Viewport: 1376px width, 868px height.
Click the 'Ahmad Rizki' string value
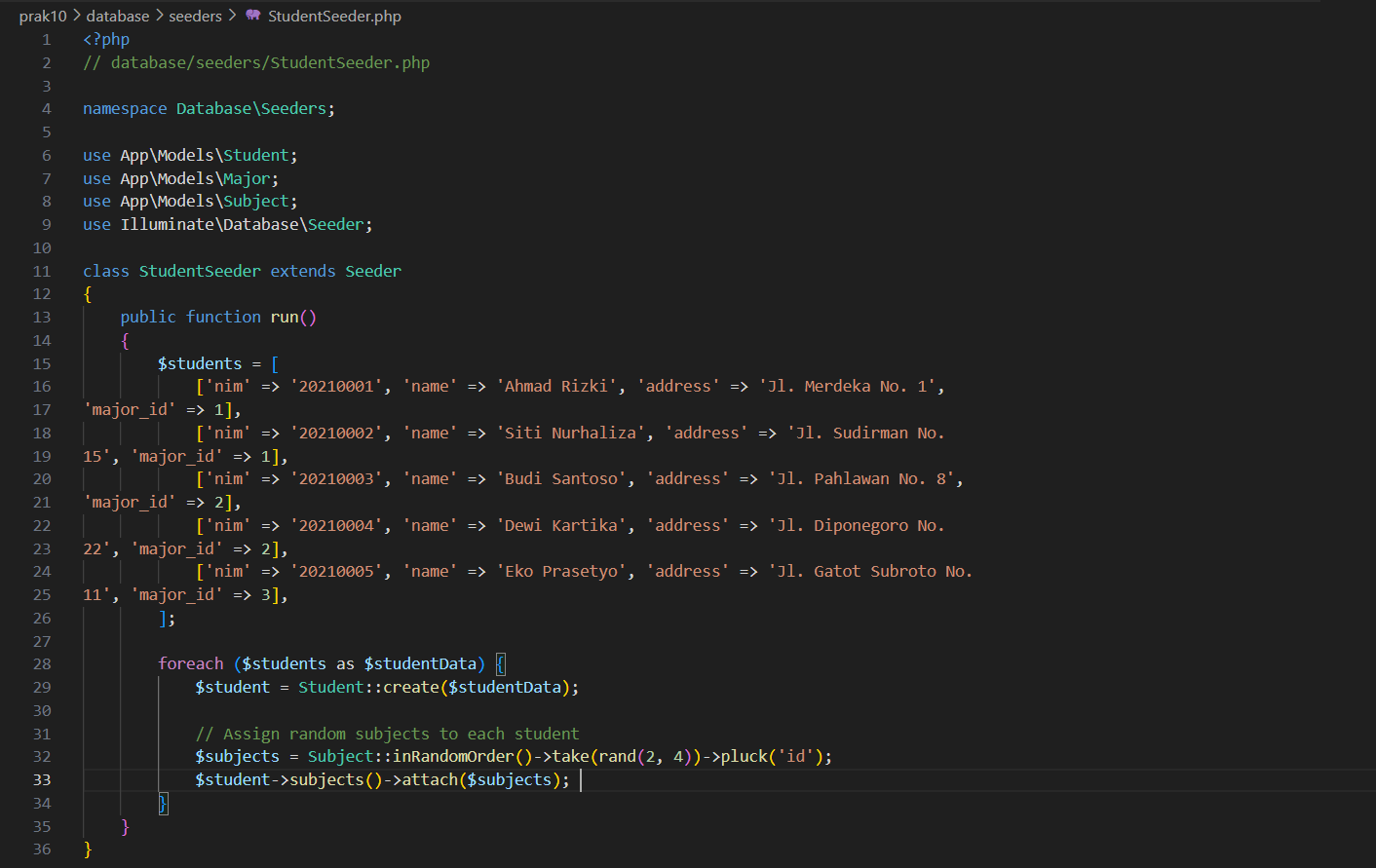(555, 387)
